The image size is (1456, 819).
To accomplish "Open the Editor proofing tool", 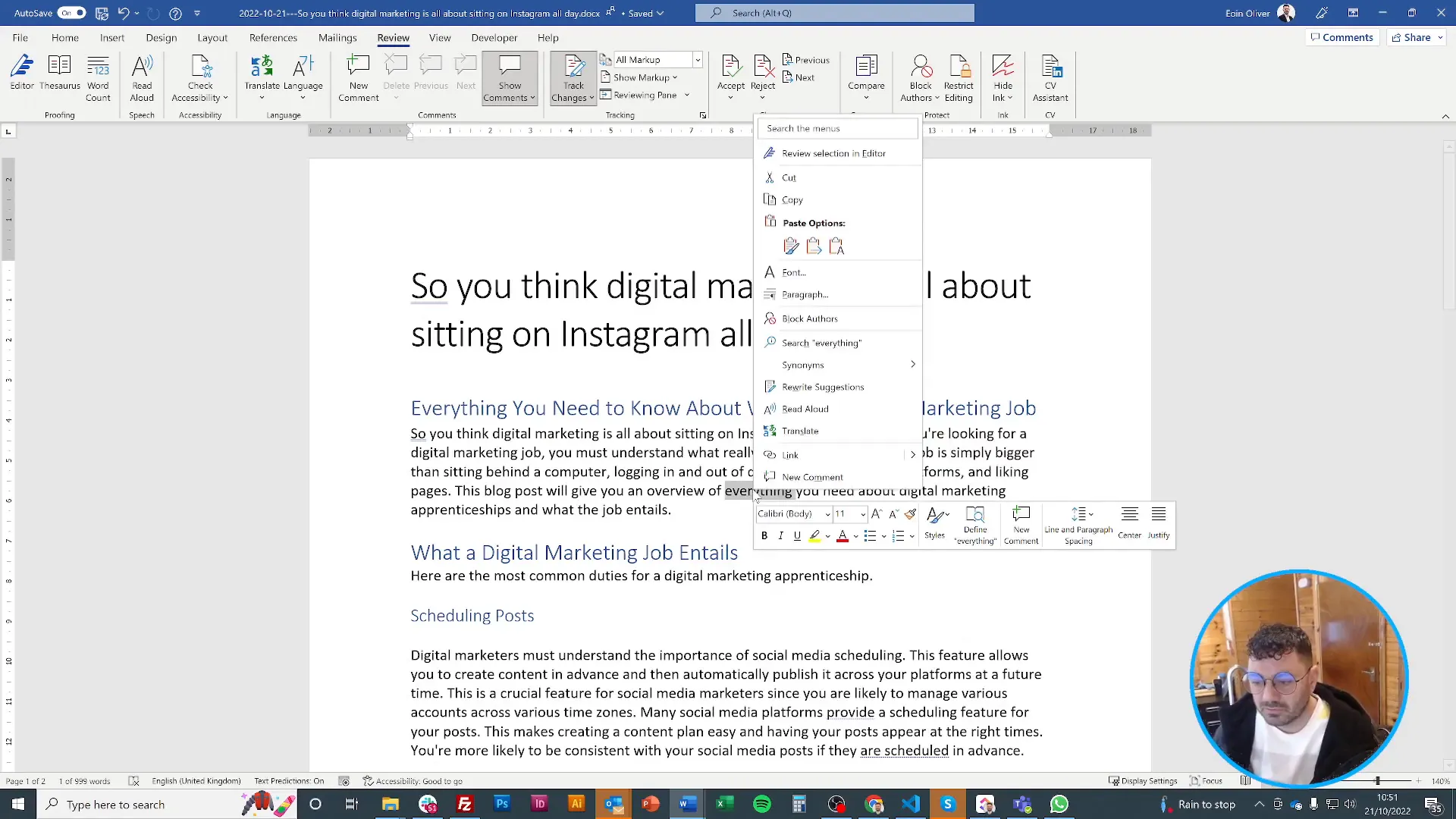I will [22, 74].
